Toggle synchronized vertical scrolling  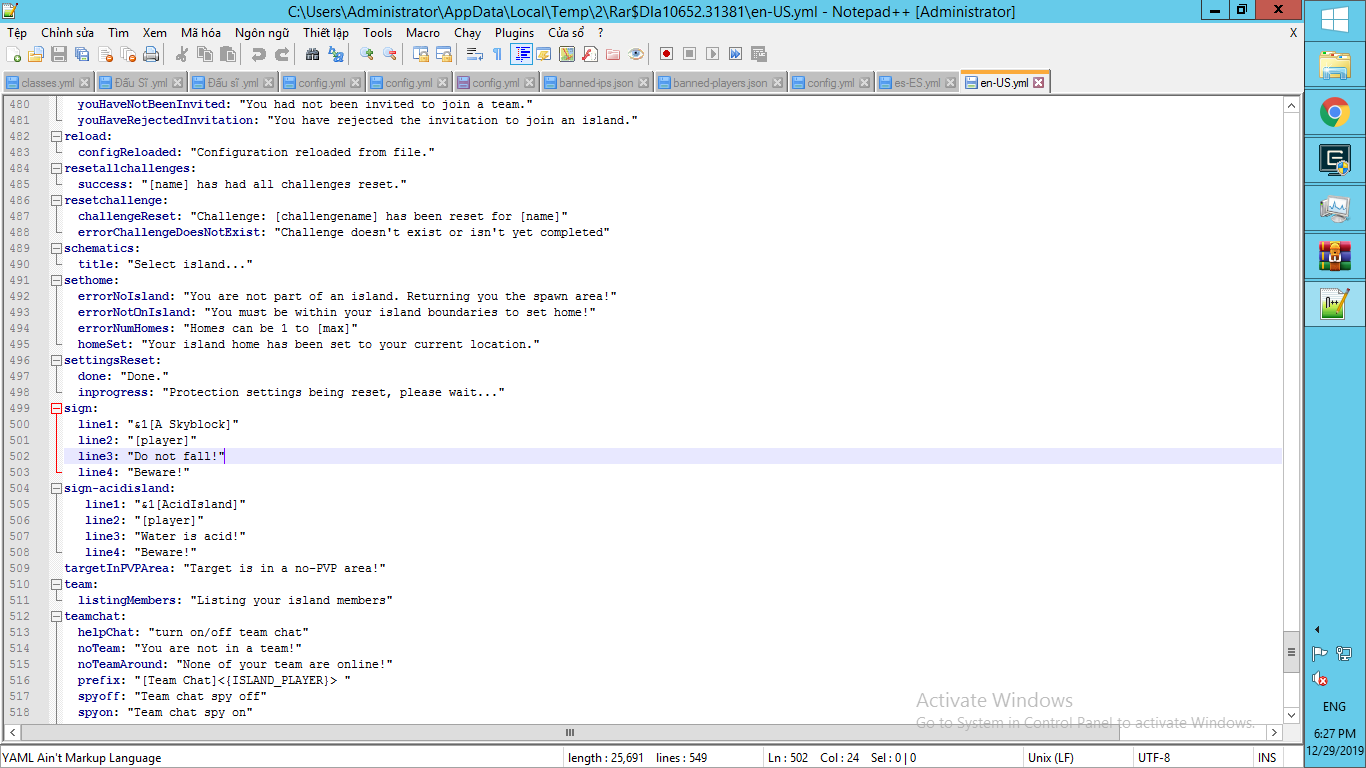click(421, 54)
